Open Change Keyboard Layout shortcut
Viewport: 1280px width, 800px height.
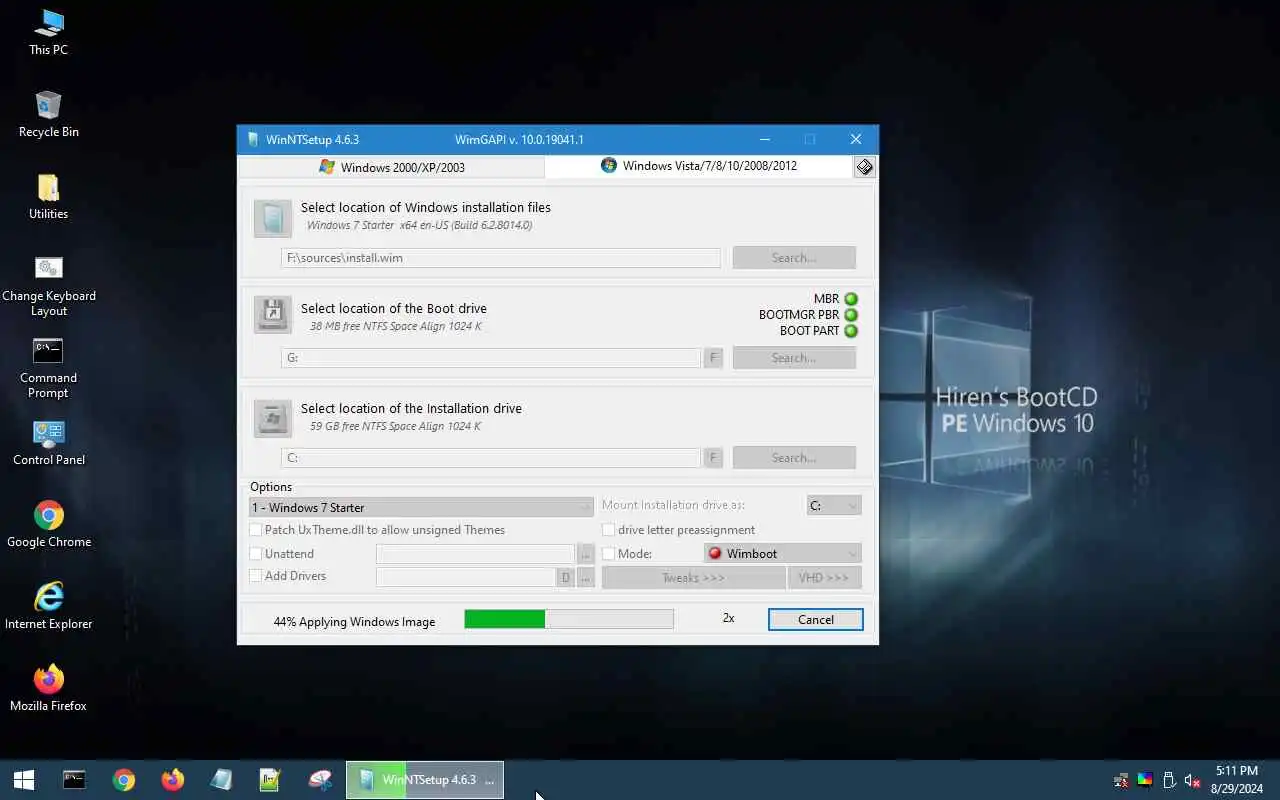point(48,286)
